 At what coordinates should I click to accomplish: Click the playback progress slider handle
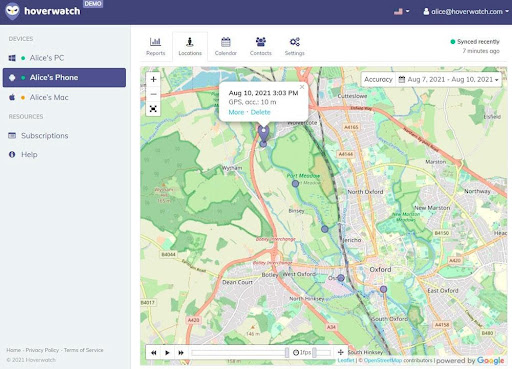click(x=287, y=352)
